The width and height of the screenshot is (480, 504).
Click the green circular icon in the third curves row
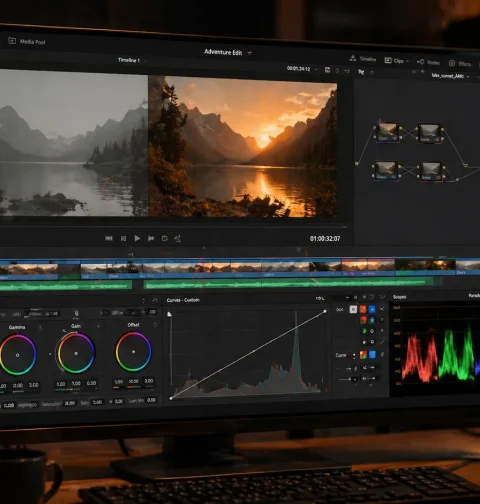(x=364, y=331)
